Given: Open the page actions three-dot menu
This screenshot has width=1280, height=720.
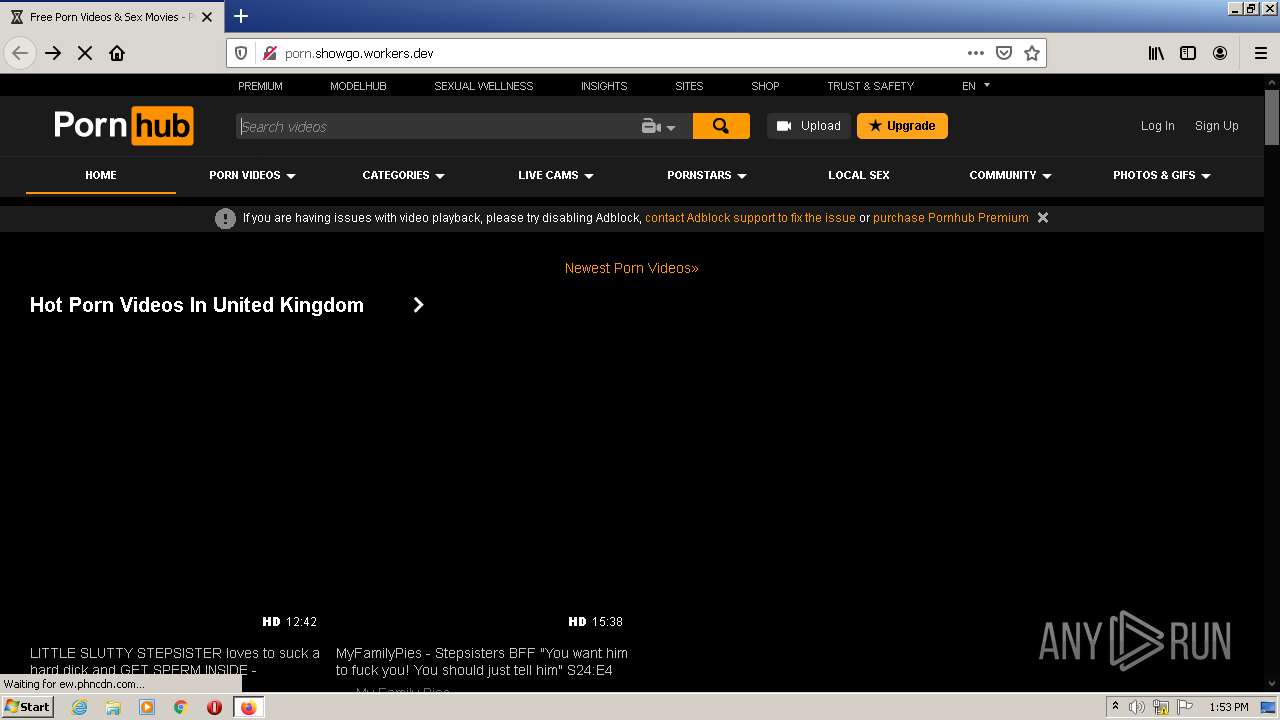Looking at the screenshot, I should coord(975,53).
